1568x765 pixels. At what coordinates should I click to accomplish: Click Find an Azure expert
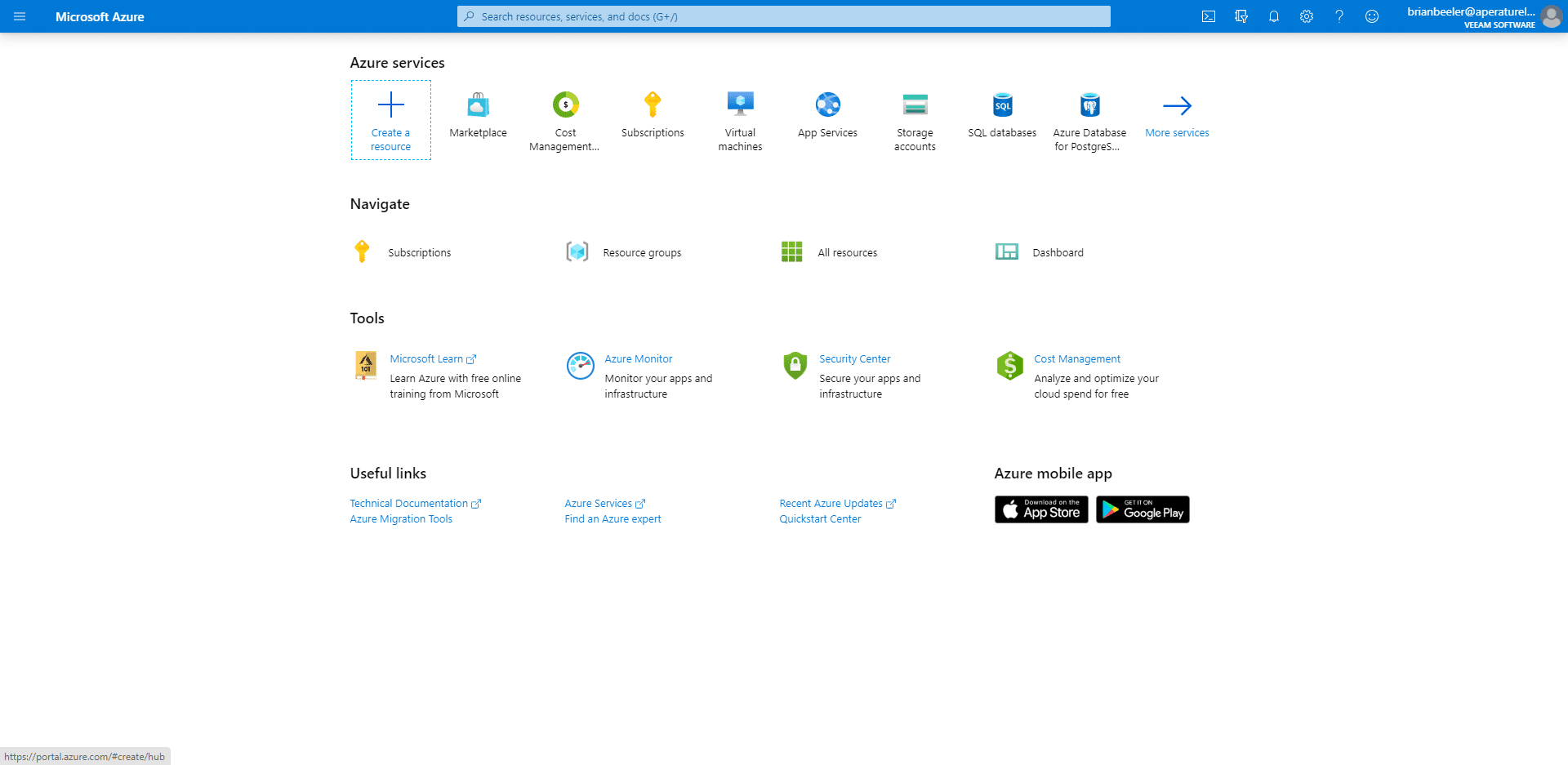pyautogui.click(x=613, y=519)
